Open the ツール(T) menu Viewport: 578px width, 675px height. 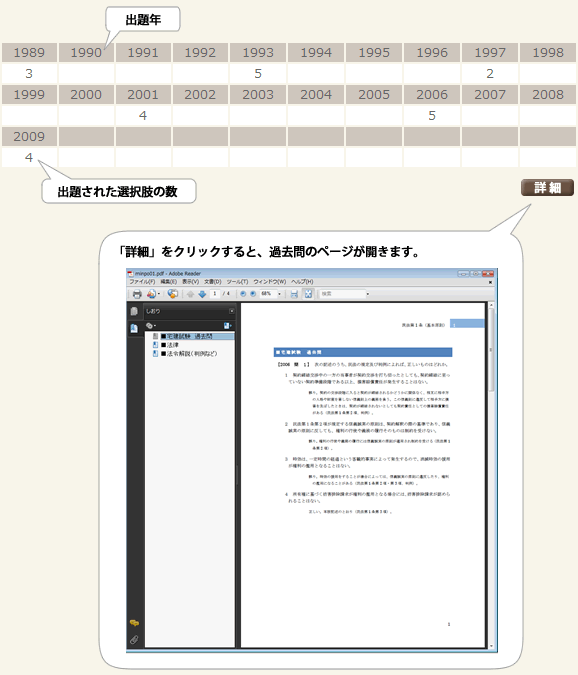[x=237, y=282]
